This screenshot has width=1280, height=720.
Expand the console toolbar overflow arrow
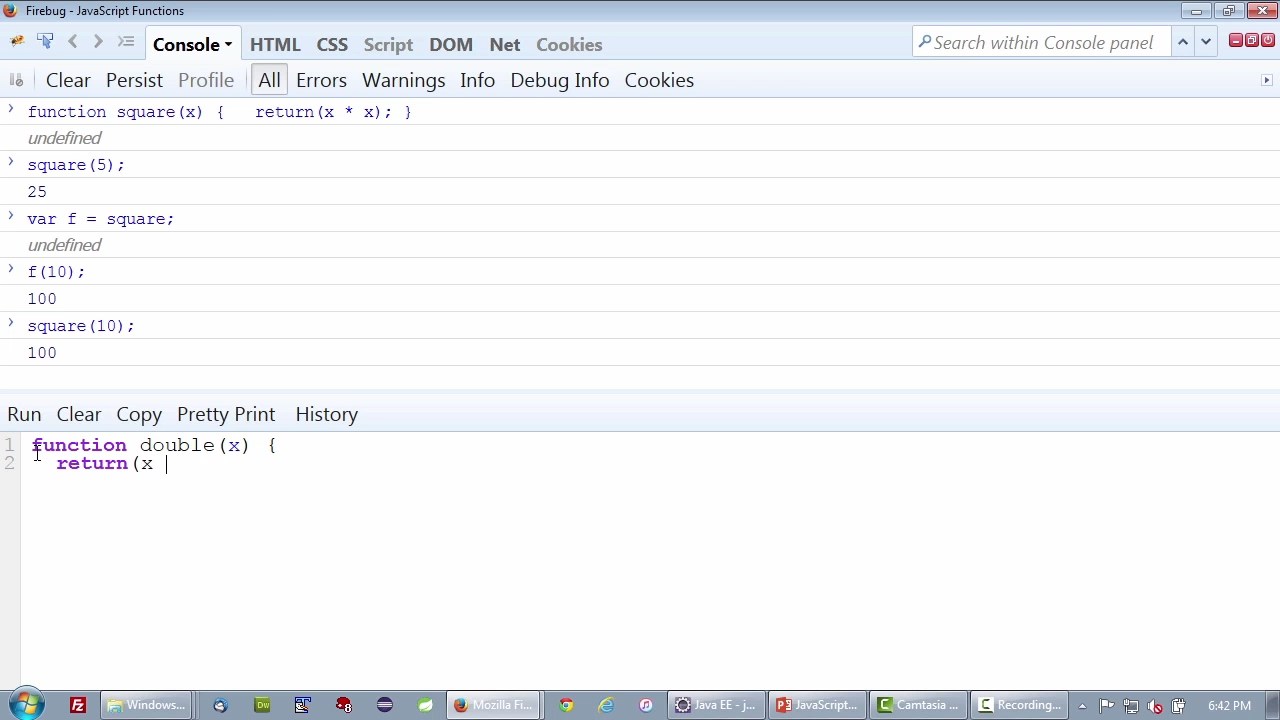click(1267, 80)
